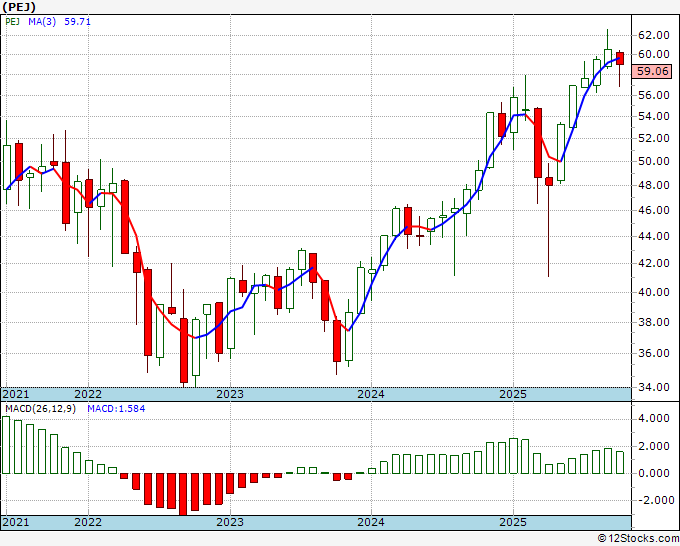Click the MA(3) indicator label

(x=42, y=21)
